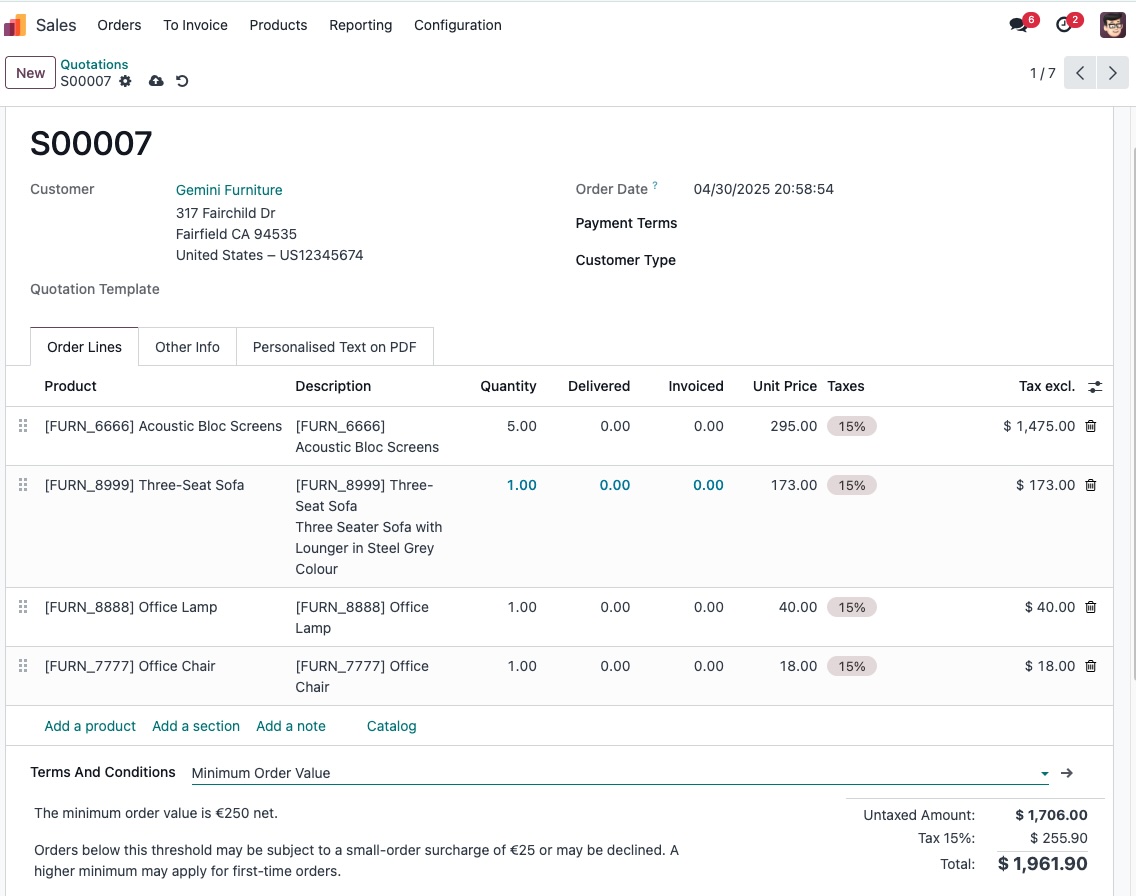Discard changes with the undo icon
The width and height of the screenshot is (1136, 896).
[x=182, y=81]
